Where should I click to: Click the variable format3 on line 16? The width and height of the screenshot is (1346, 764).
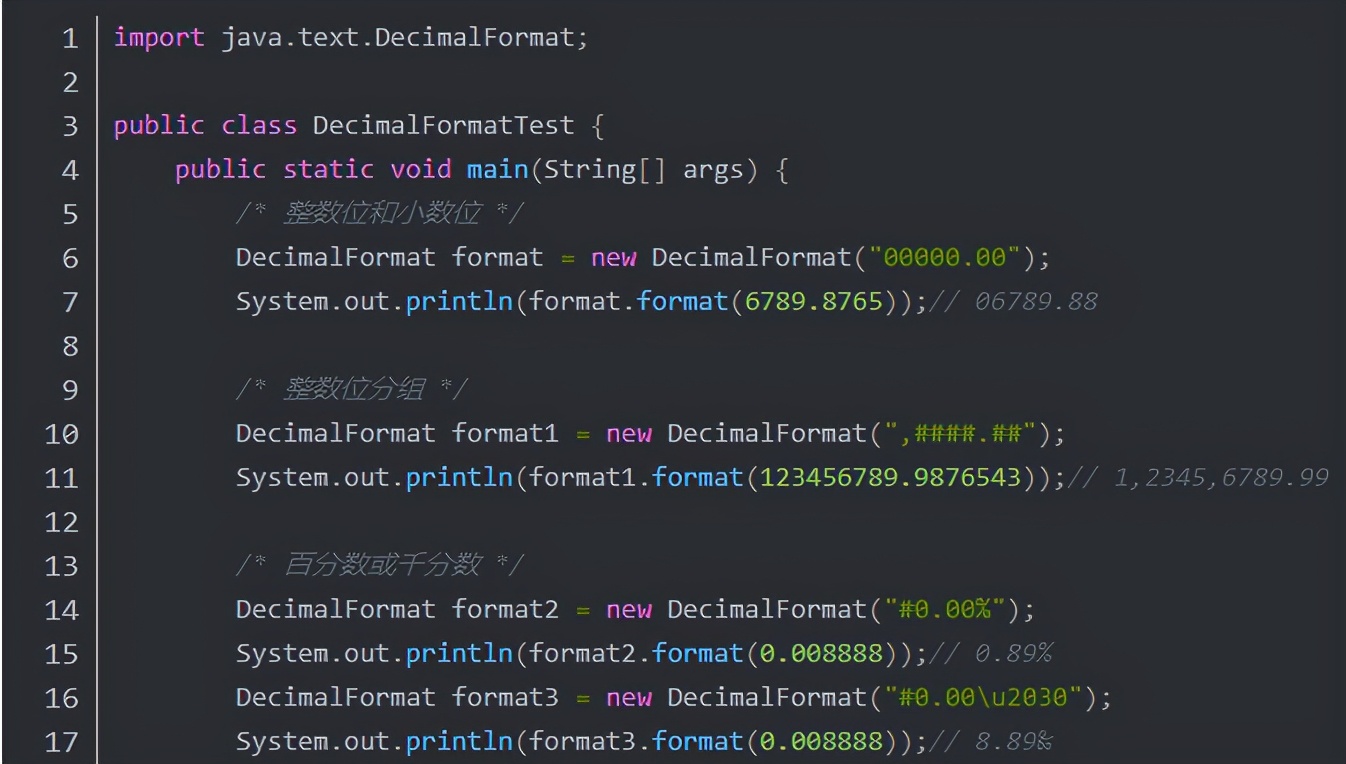click(505, 698)
